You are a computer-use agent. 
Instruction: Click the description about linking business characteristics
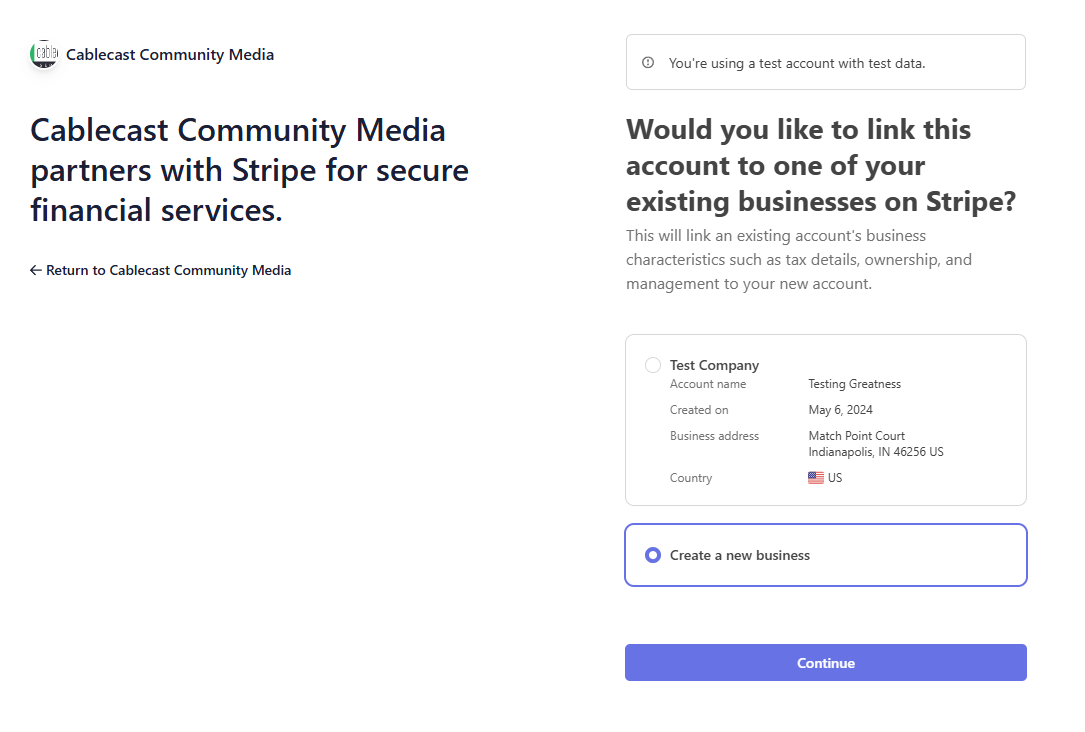(x=799, y=259)
